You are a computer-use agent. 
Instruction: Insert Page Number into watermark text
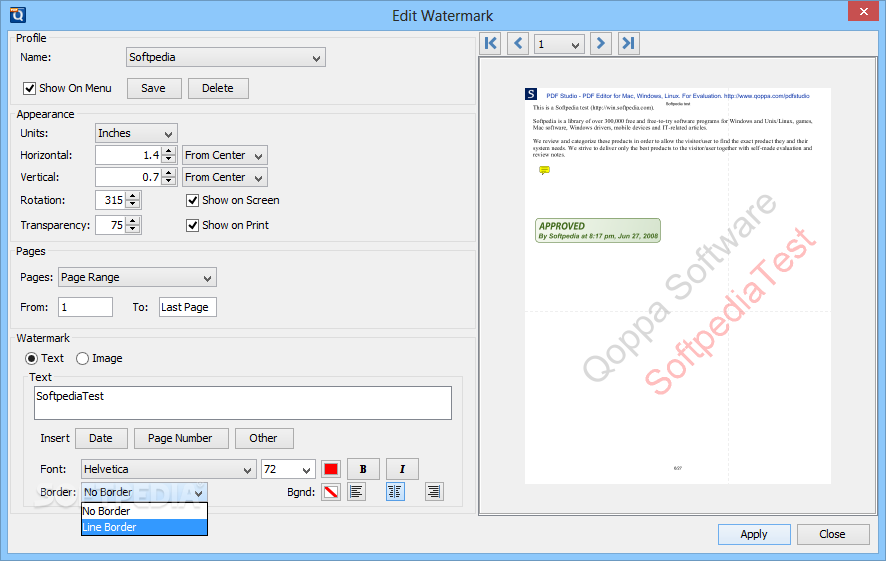[180, 438]
